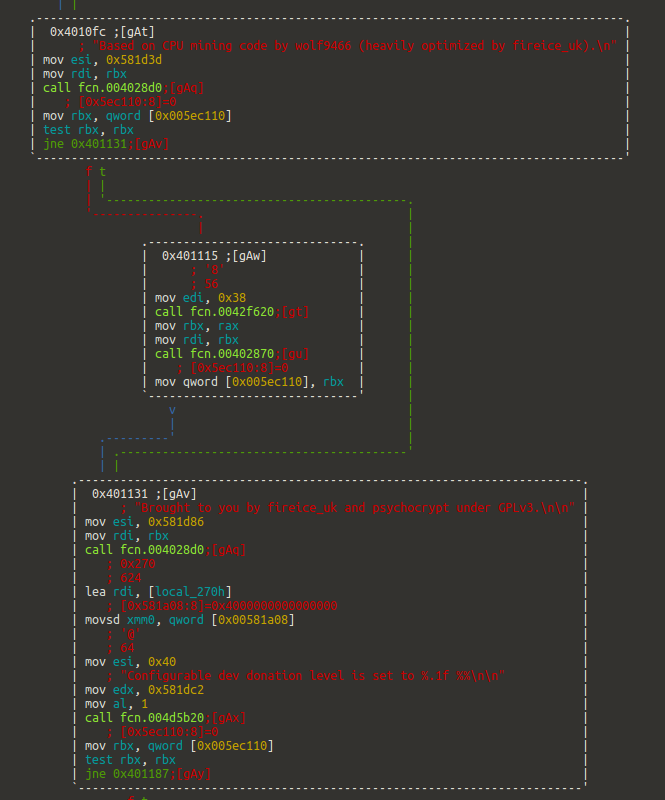Image resolution: width=665 pixels, height=800 pixels.
Task: Click the 0x401131 block header
Action: pos(144,494)
